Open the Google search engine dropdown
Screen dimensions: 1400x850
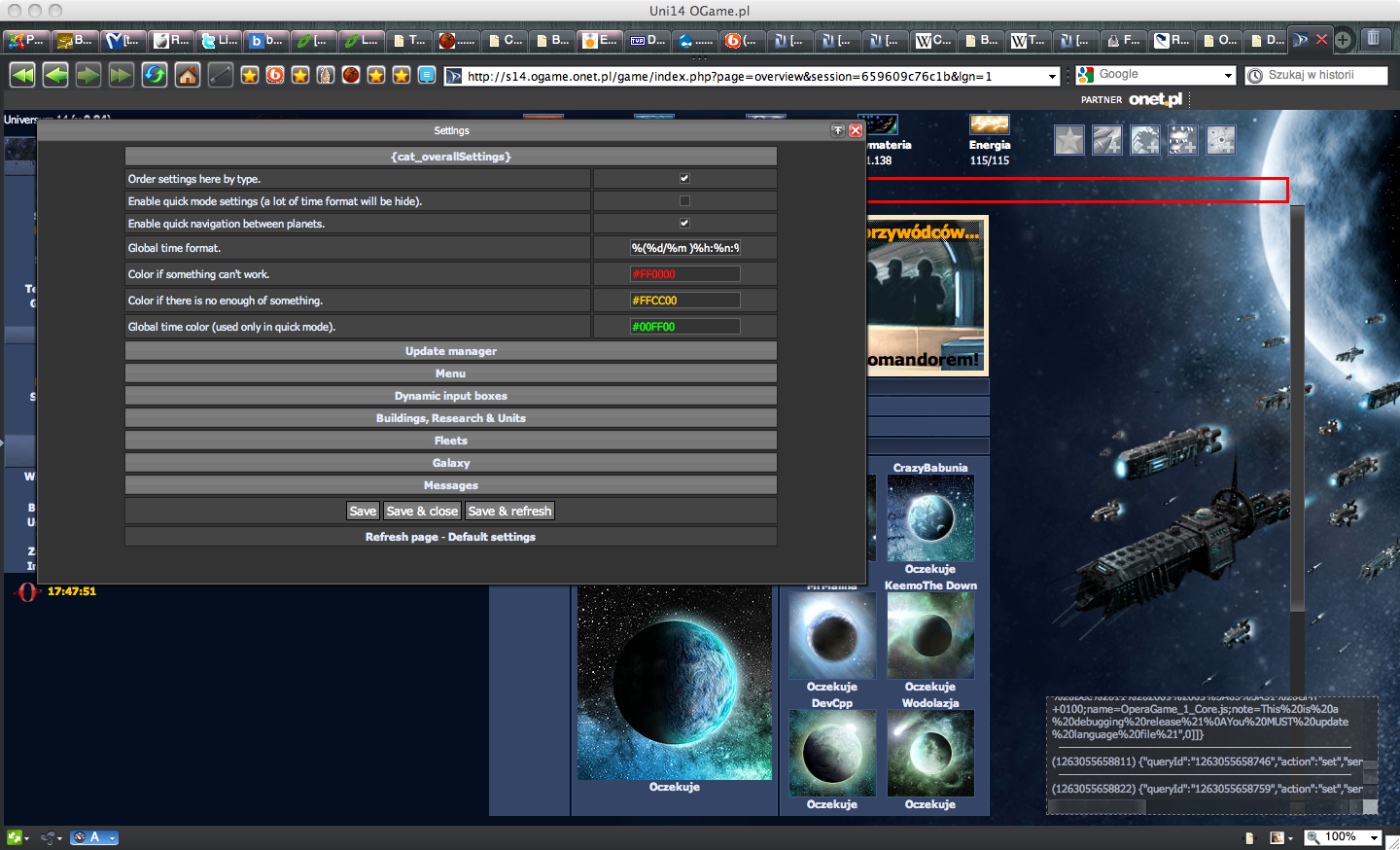1228,75
